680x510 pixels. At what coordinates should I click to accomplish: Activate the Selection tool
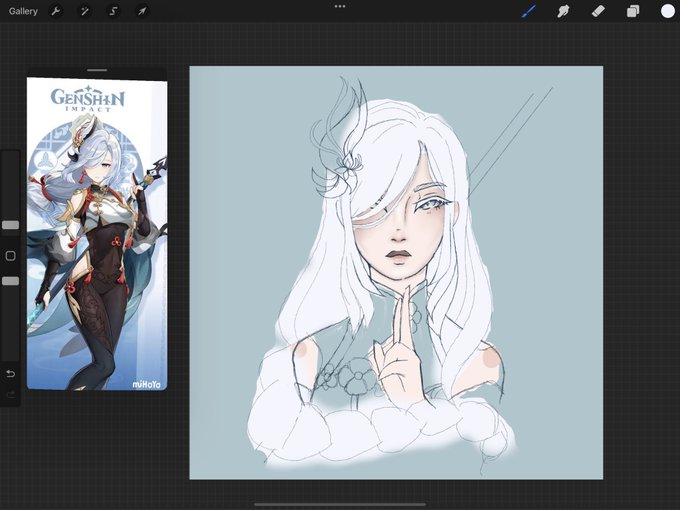click(114, 11)
